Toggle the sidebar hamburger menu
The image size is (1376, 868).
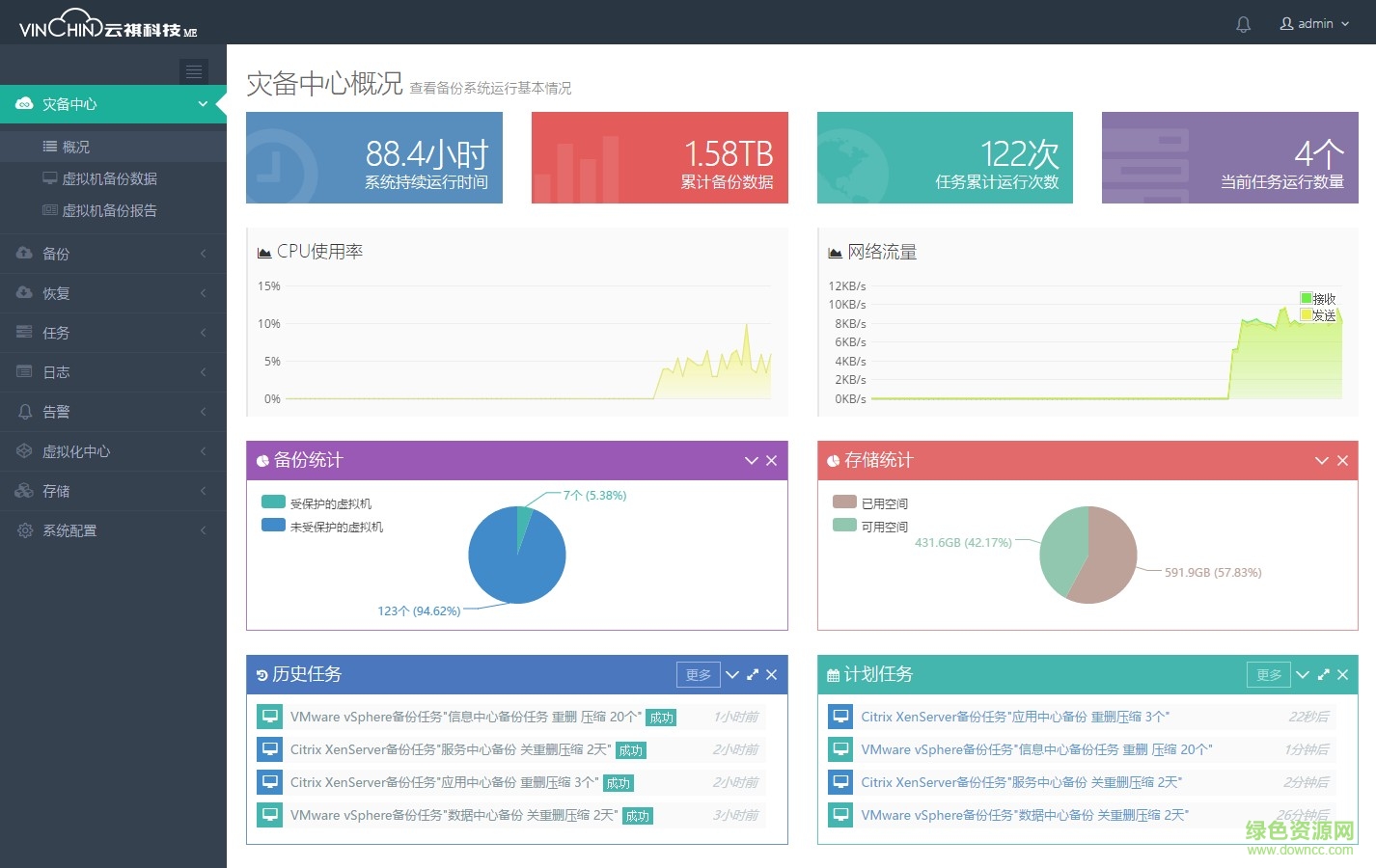coord(194,71)
